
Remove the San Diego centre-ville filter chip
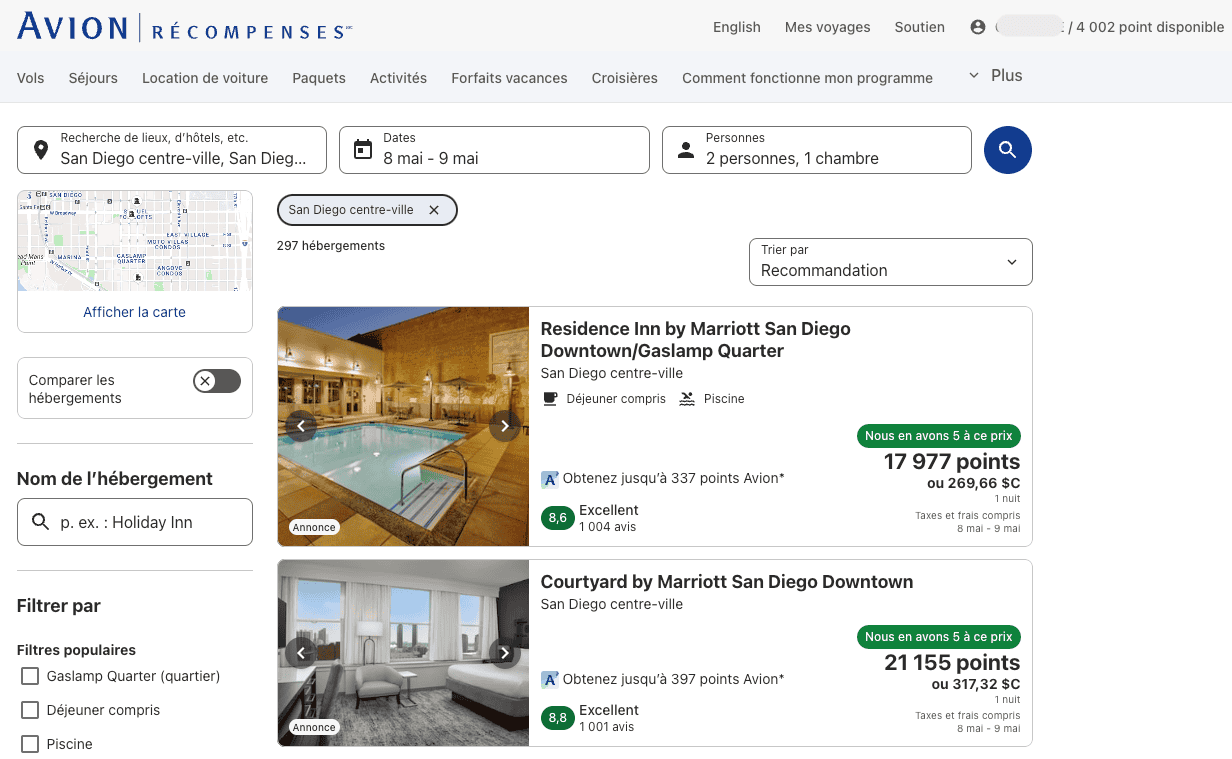click(x=434, y=210)
